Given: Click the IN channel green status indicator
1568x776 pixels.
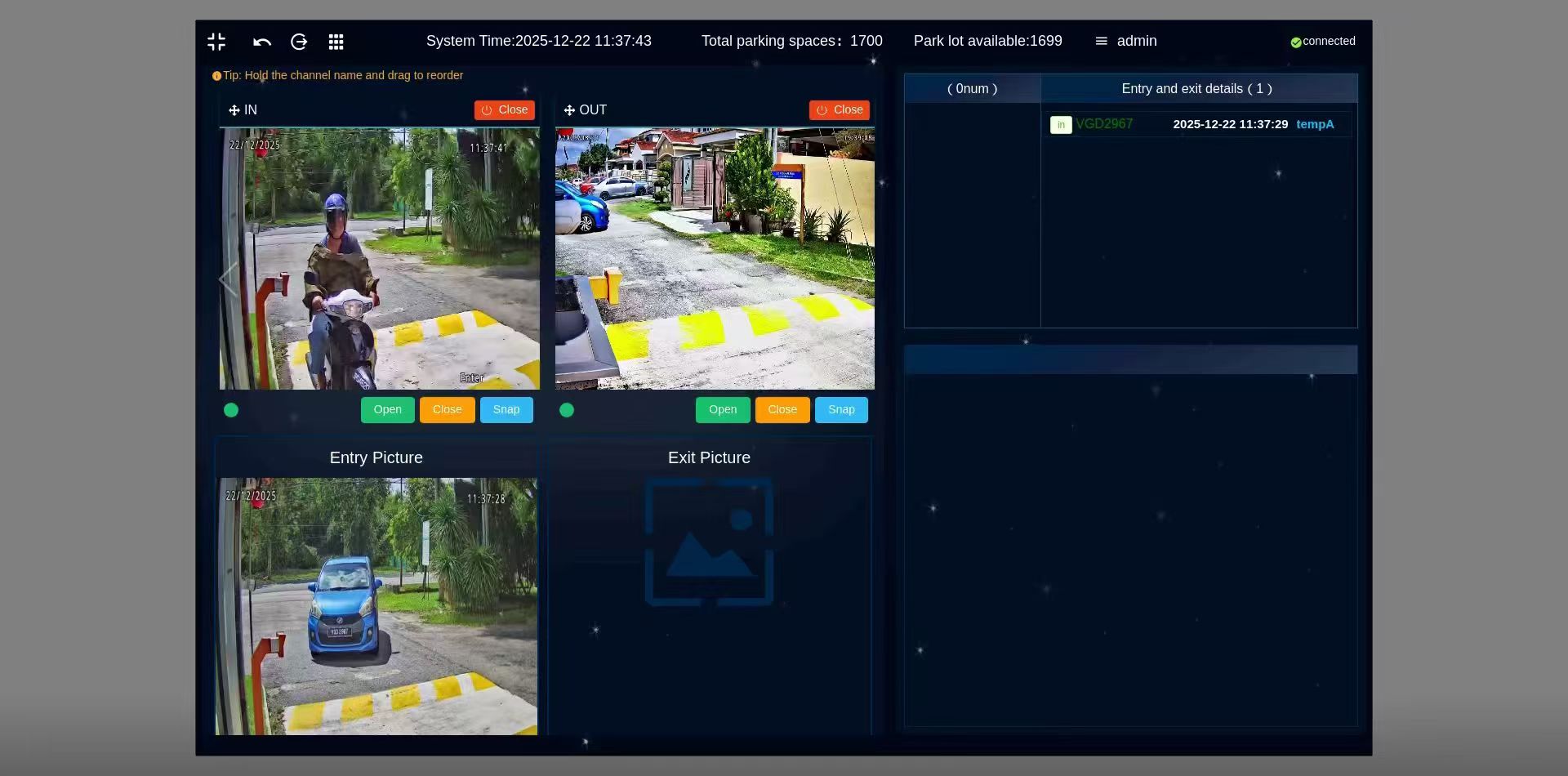Looking at the screenshot, I should pos(231,410).
